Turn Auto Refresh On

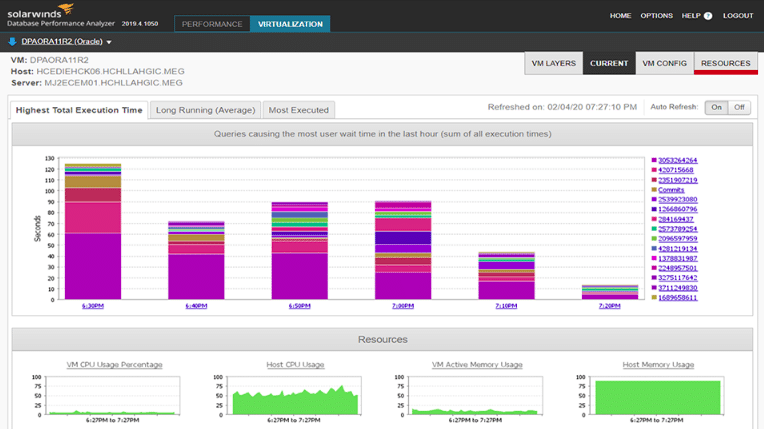(x=716, y=107)
